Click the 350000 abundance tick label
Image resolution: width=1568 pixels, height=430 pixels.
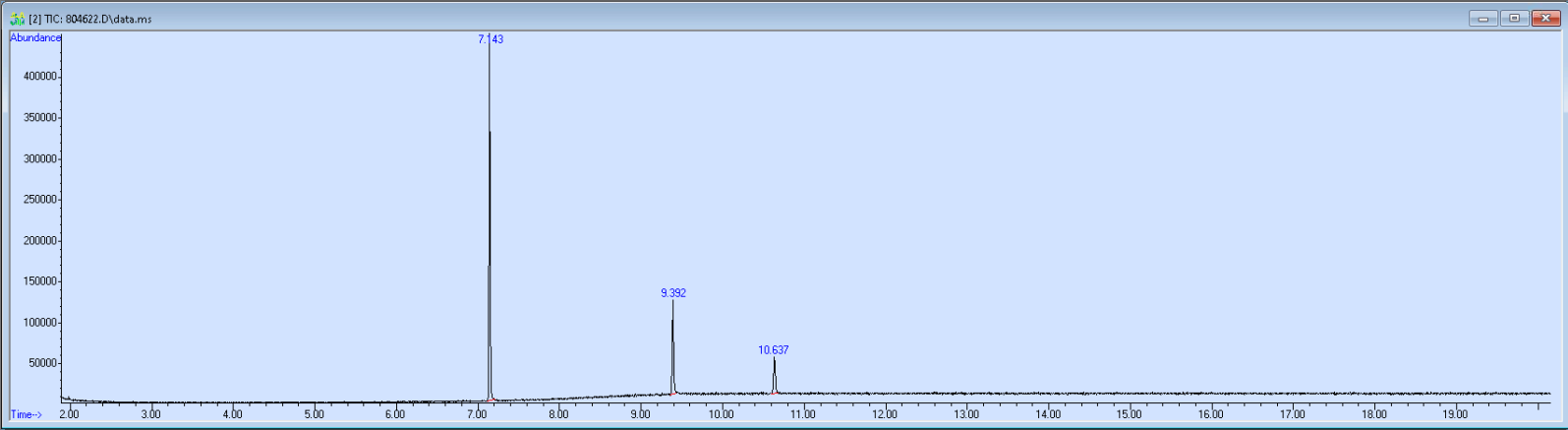point(39,118)
